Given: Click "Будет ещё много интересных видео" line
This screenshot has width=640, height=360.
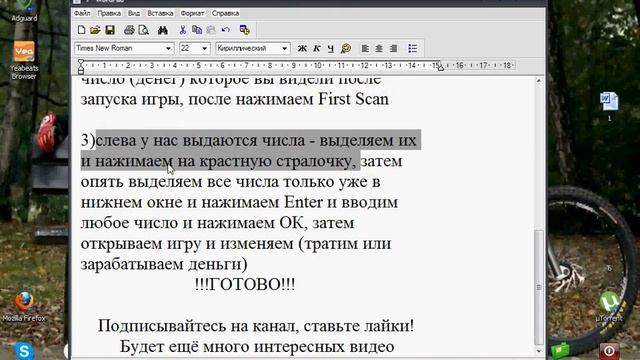Looking at the screenshot, I should pos(257,347).
